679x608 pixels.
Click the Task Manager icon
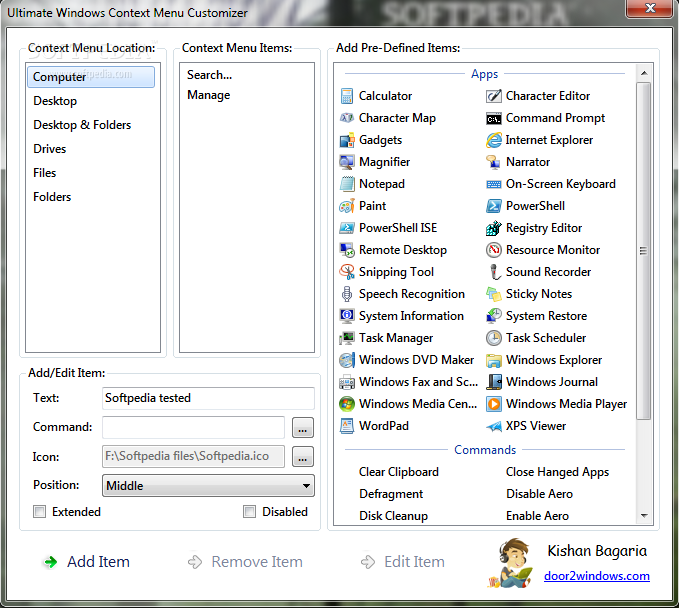click(346, 338)
